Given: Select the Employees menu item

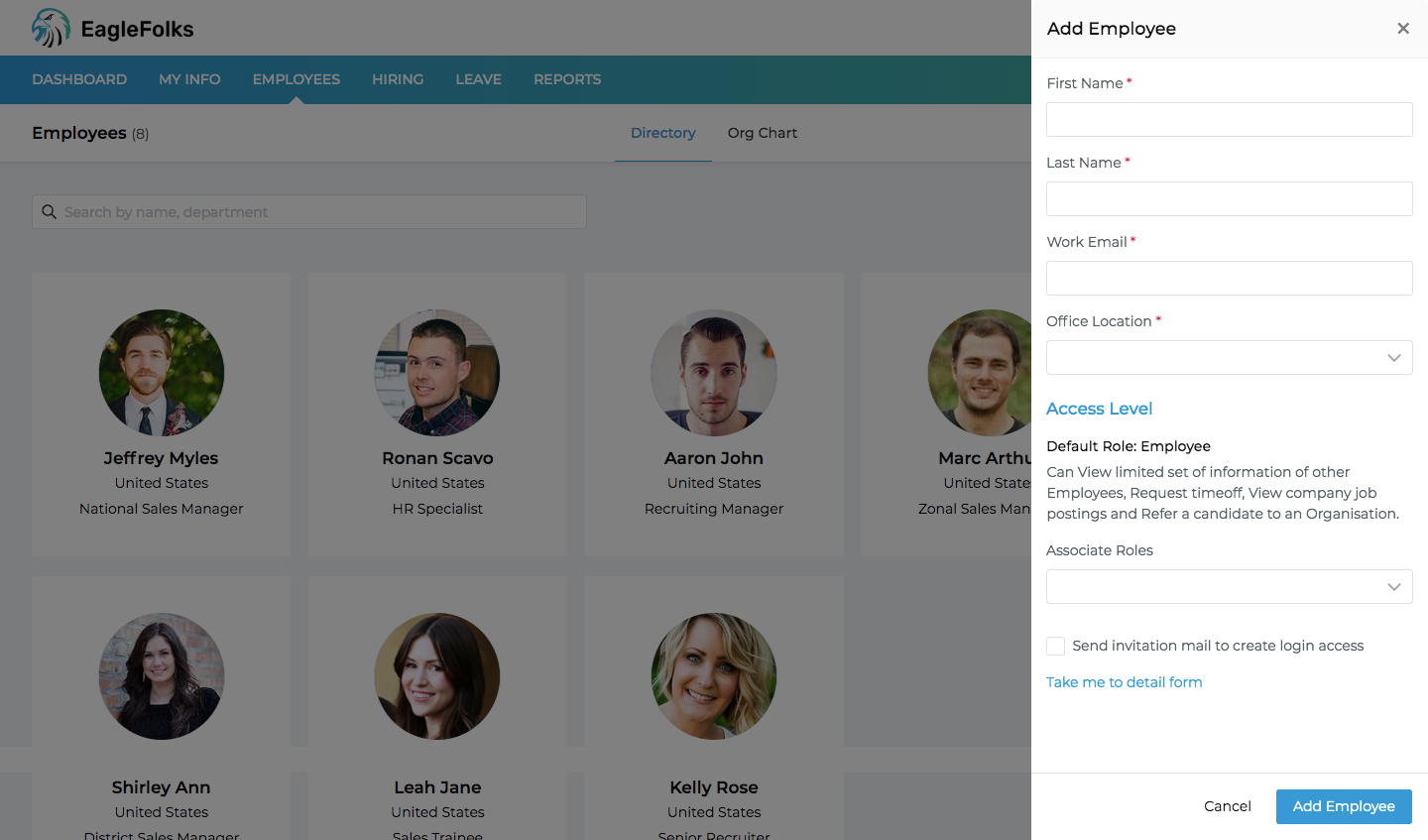Looking at the screenshot, I should (297, 79).
